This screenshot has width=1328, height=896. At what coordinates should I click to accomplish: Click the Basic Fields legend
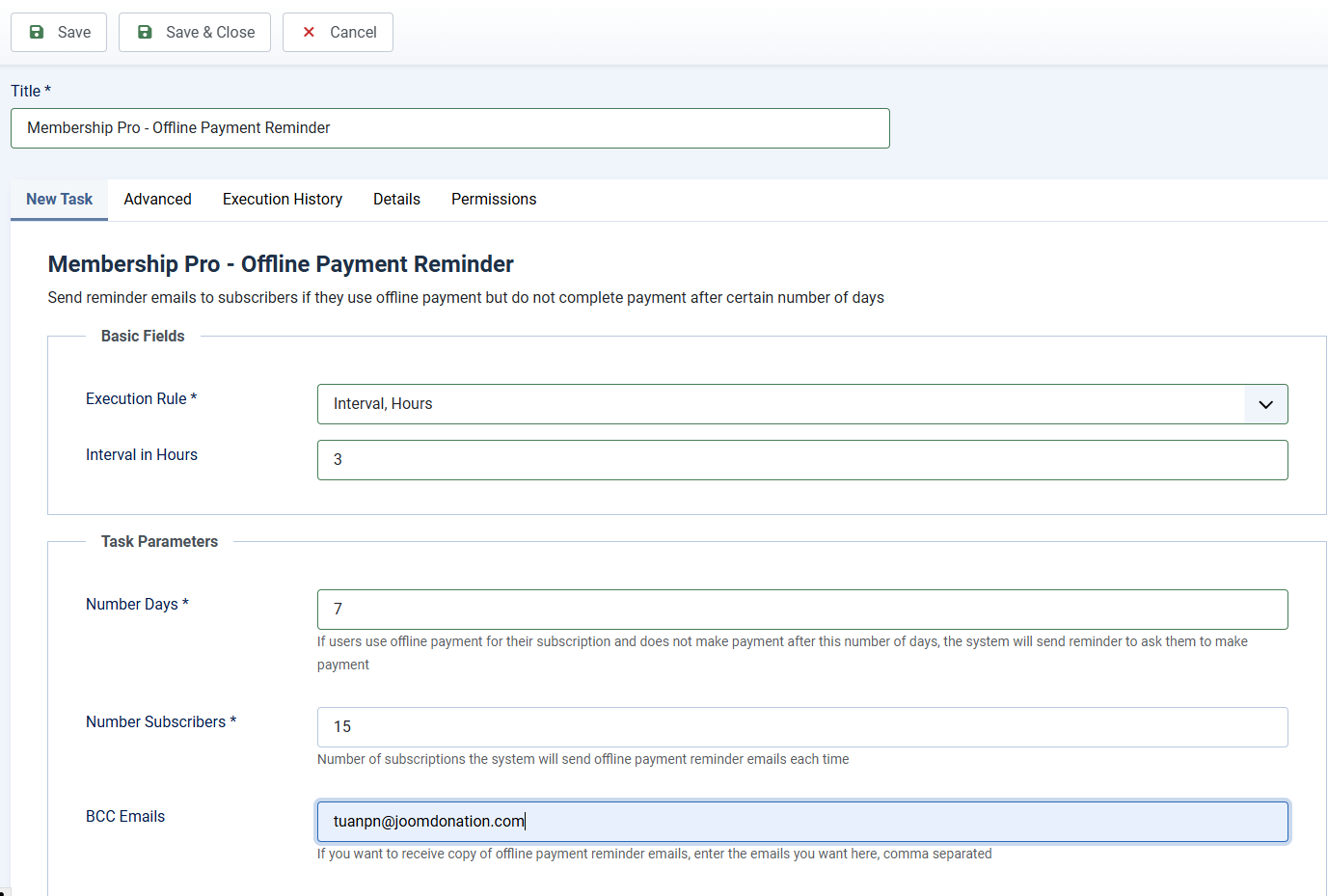143,337
